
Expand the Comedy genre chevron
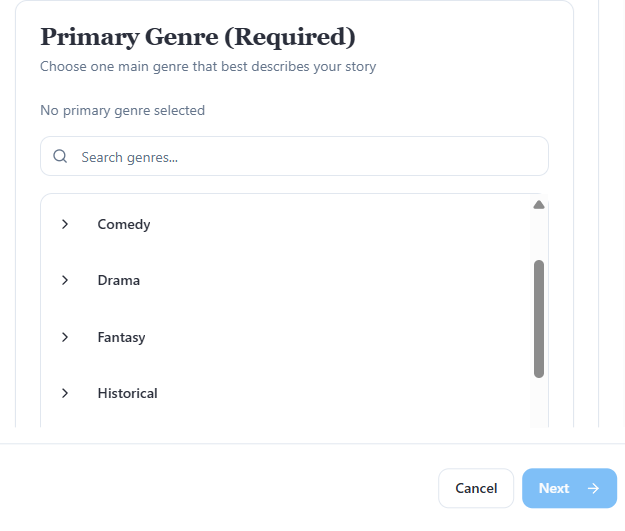coord(65,224)
